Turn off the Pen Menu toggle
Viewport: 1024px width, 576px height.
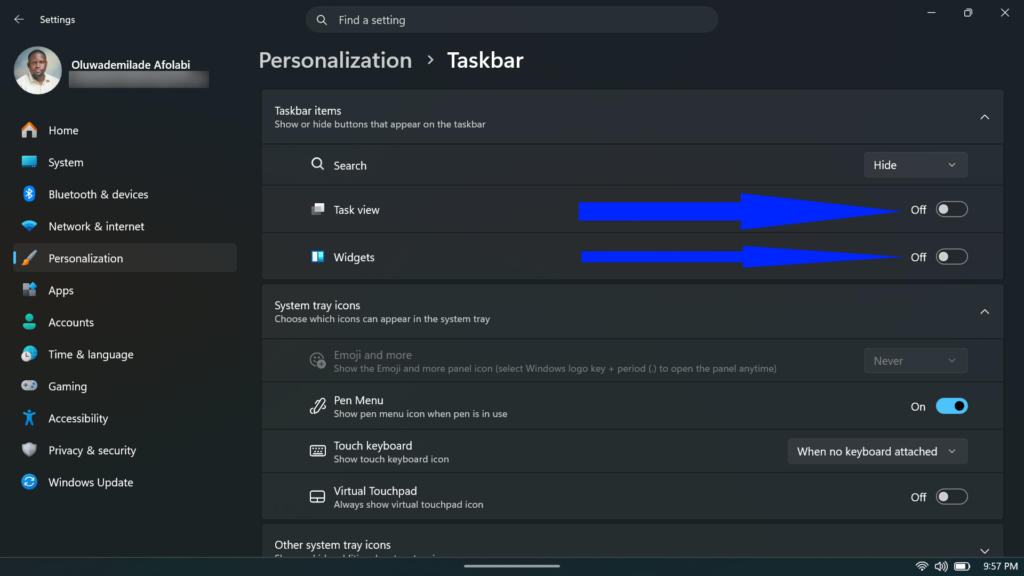[952, 406]
